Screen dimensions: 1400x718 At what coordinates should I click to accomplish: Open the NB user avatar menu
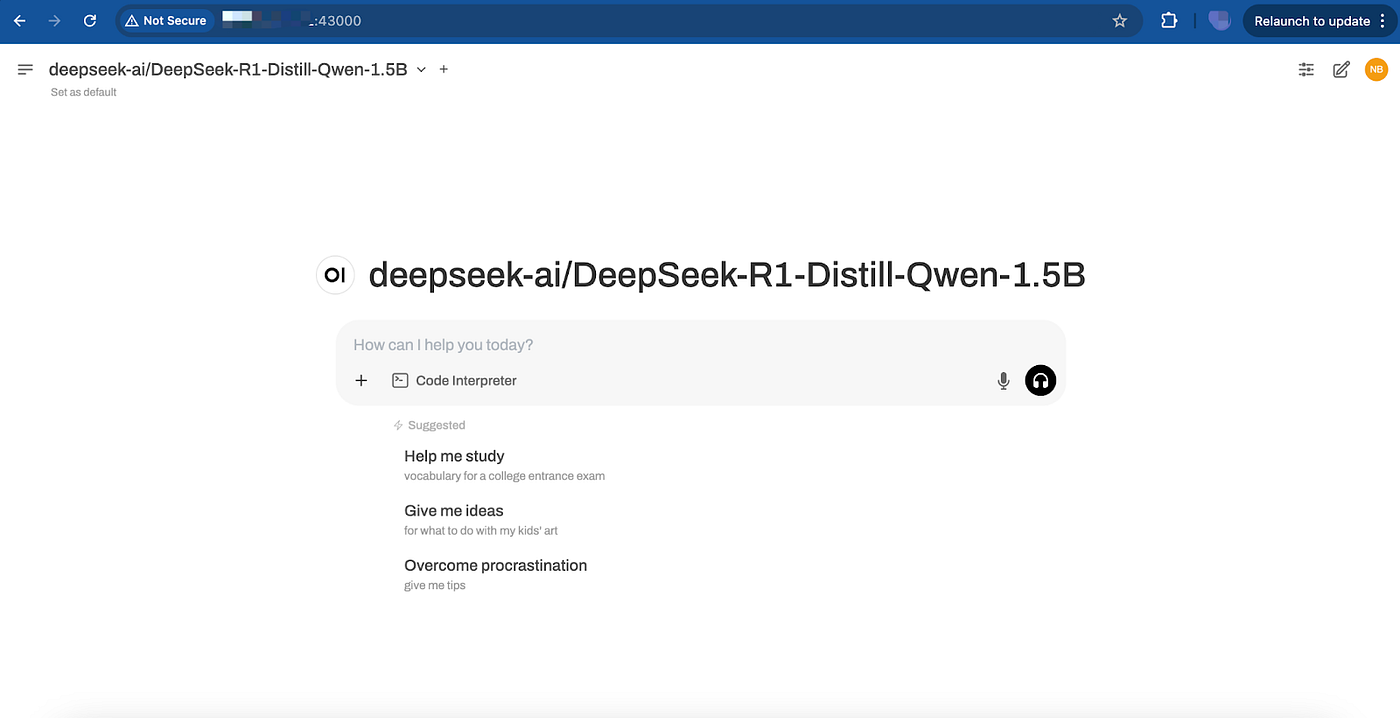click(1377, 69)
